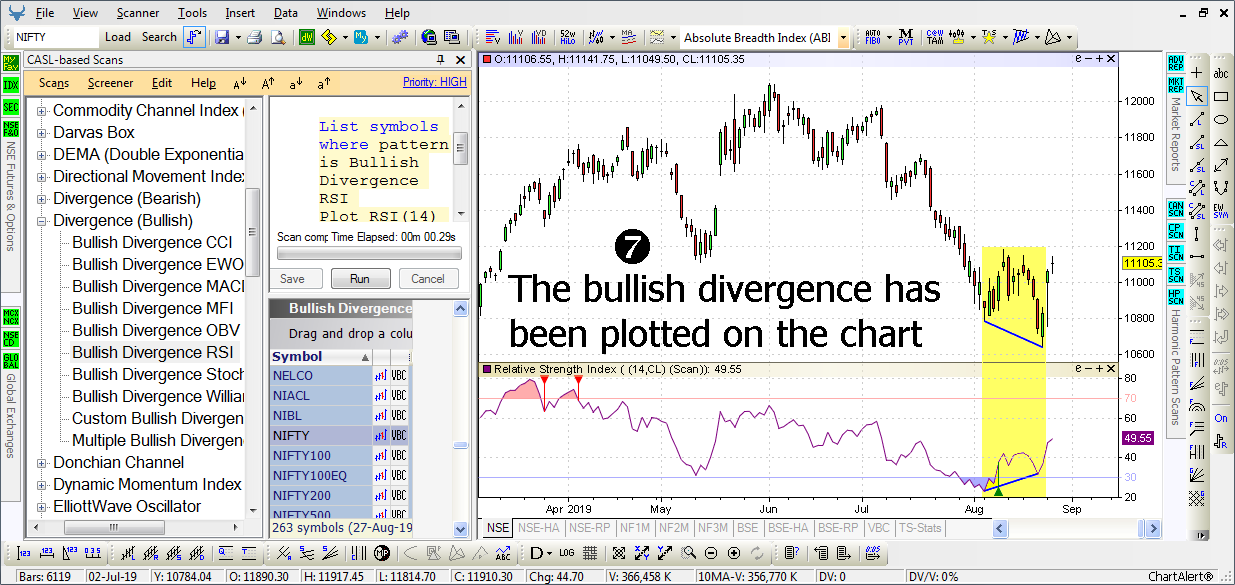1235x585 pixels.
Task: Open the Scans menu in the scans panel
Action: tap(54, 83)
